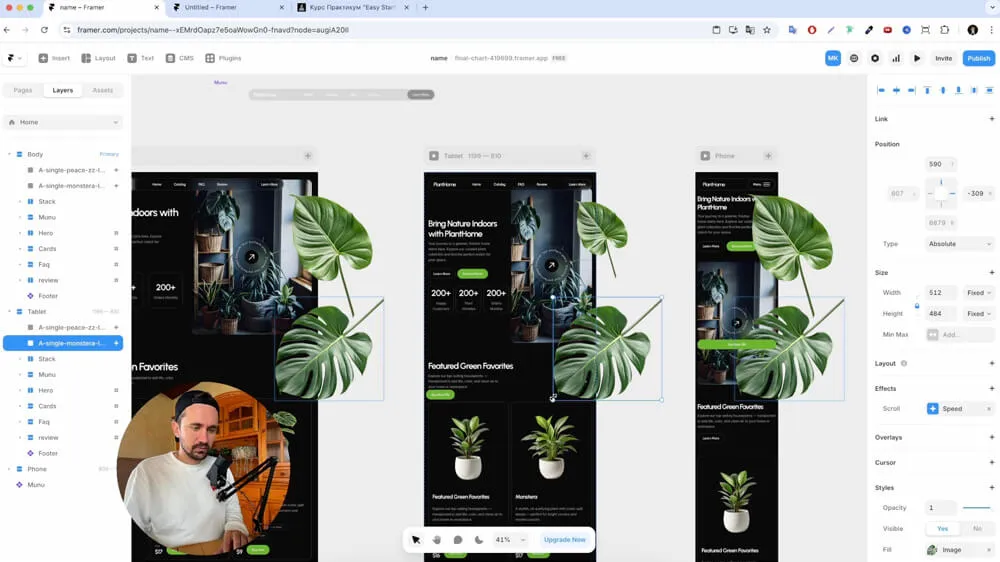Click the right position field -309
The width and height of the screenshot is (1000, 562).
(979, 193)
